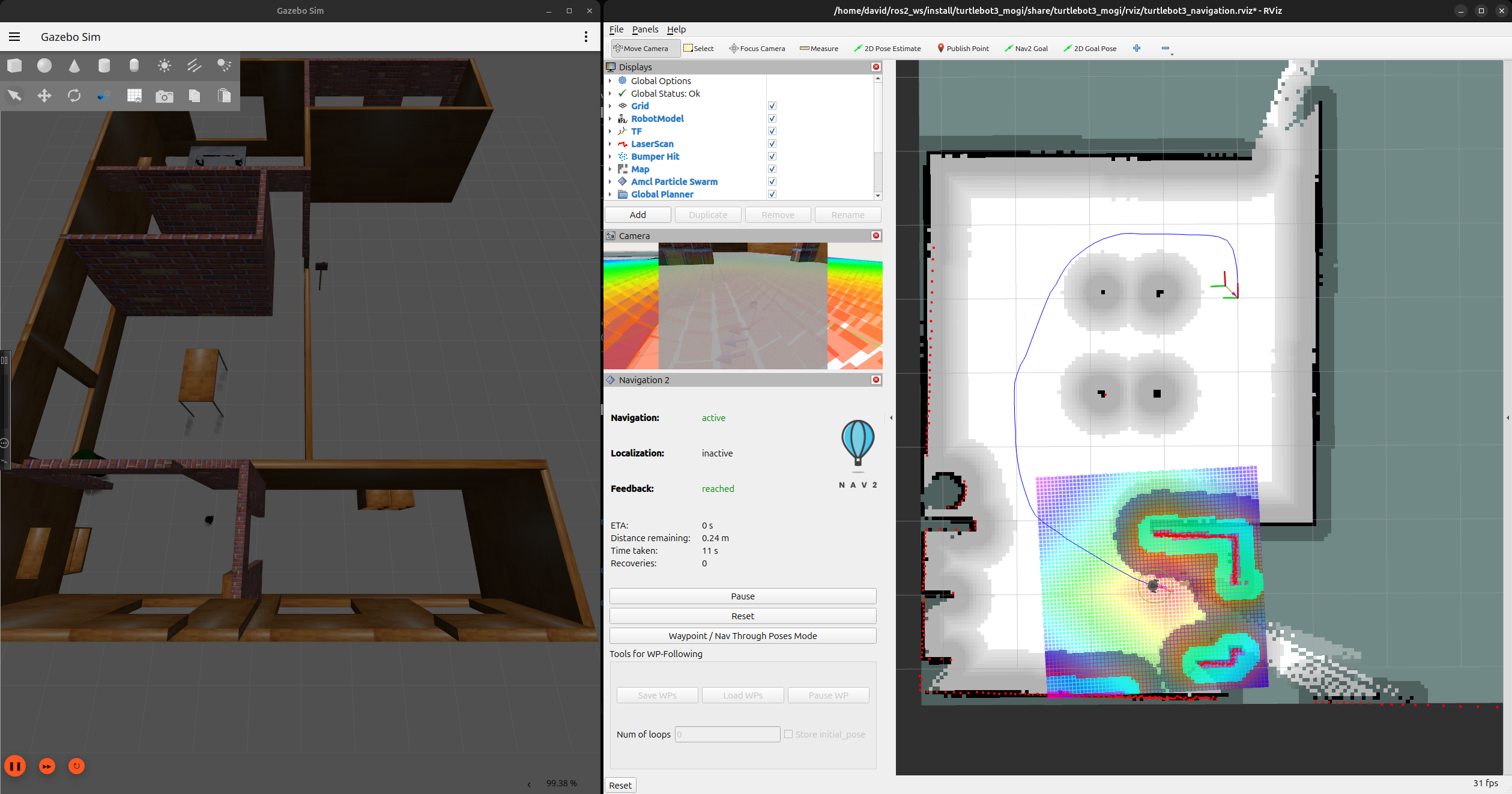Expand the Global Planner folder
The width and height of the screenshot is (1512, 794).
click(610, 195)
